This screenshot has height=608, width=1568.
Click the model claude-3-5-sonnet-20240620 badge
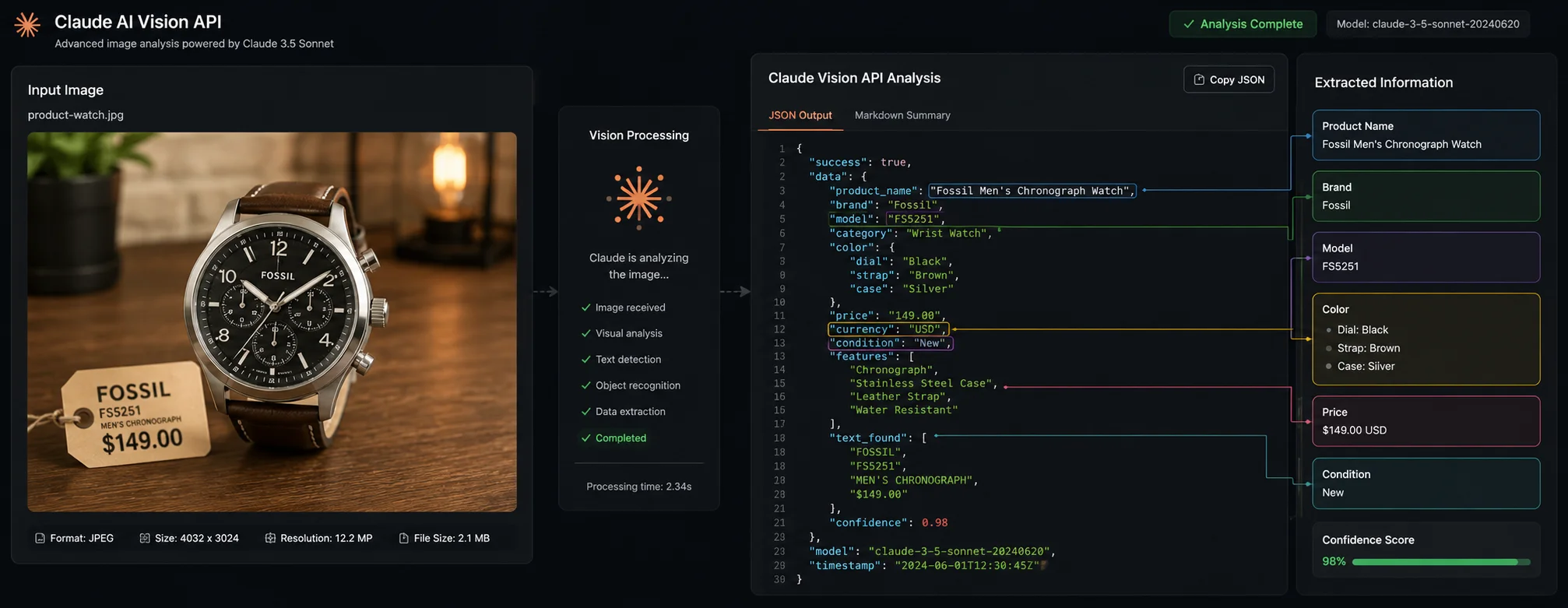[x=1428, y=24]
